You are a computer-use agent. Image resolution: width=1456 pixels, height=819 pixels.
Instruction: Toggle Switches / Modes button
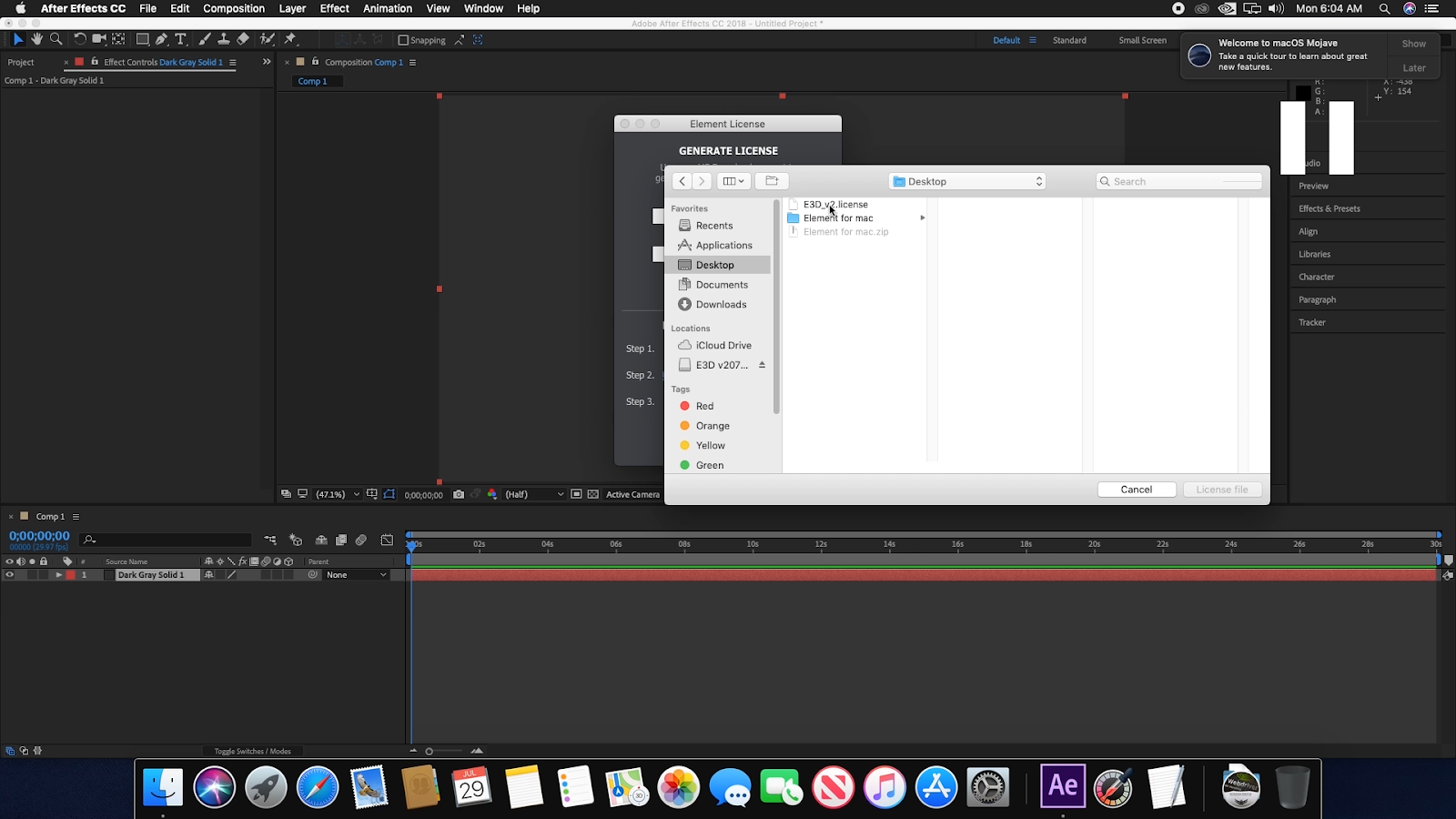[x=253, y=752]
